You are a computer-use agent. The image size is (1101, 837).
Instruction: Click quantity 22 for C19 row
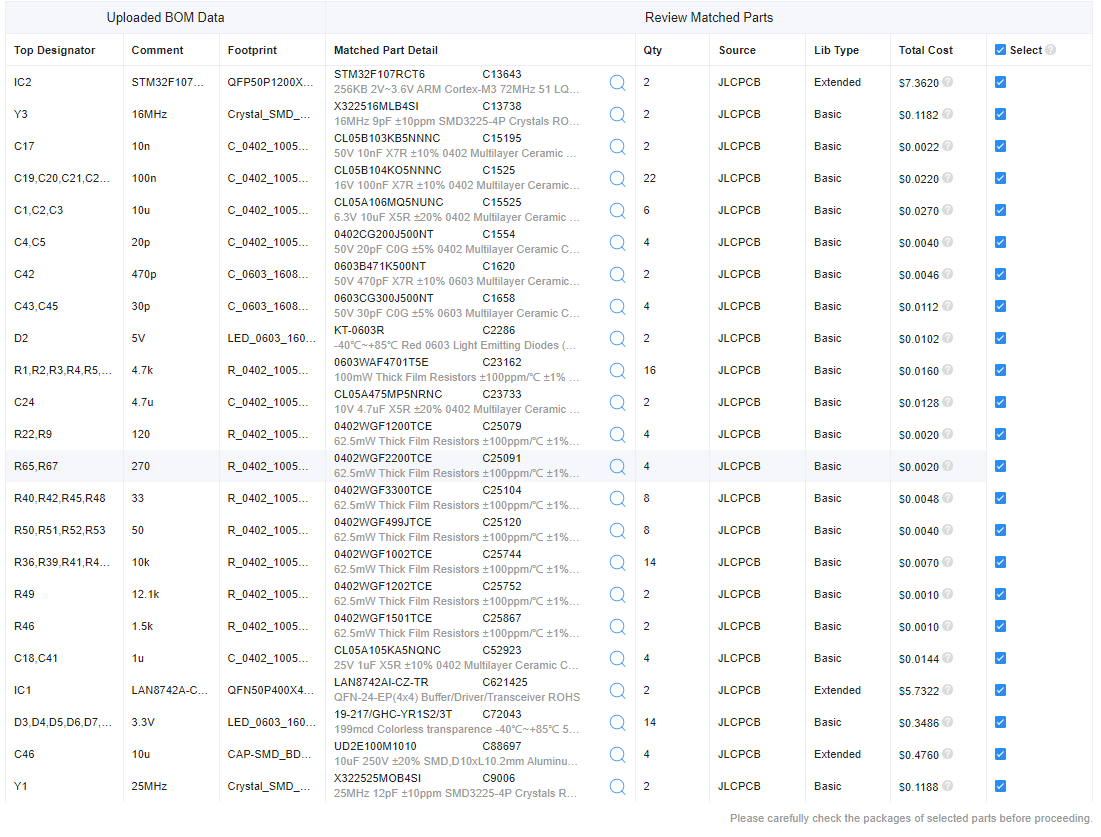click(650, 178)
